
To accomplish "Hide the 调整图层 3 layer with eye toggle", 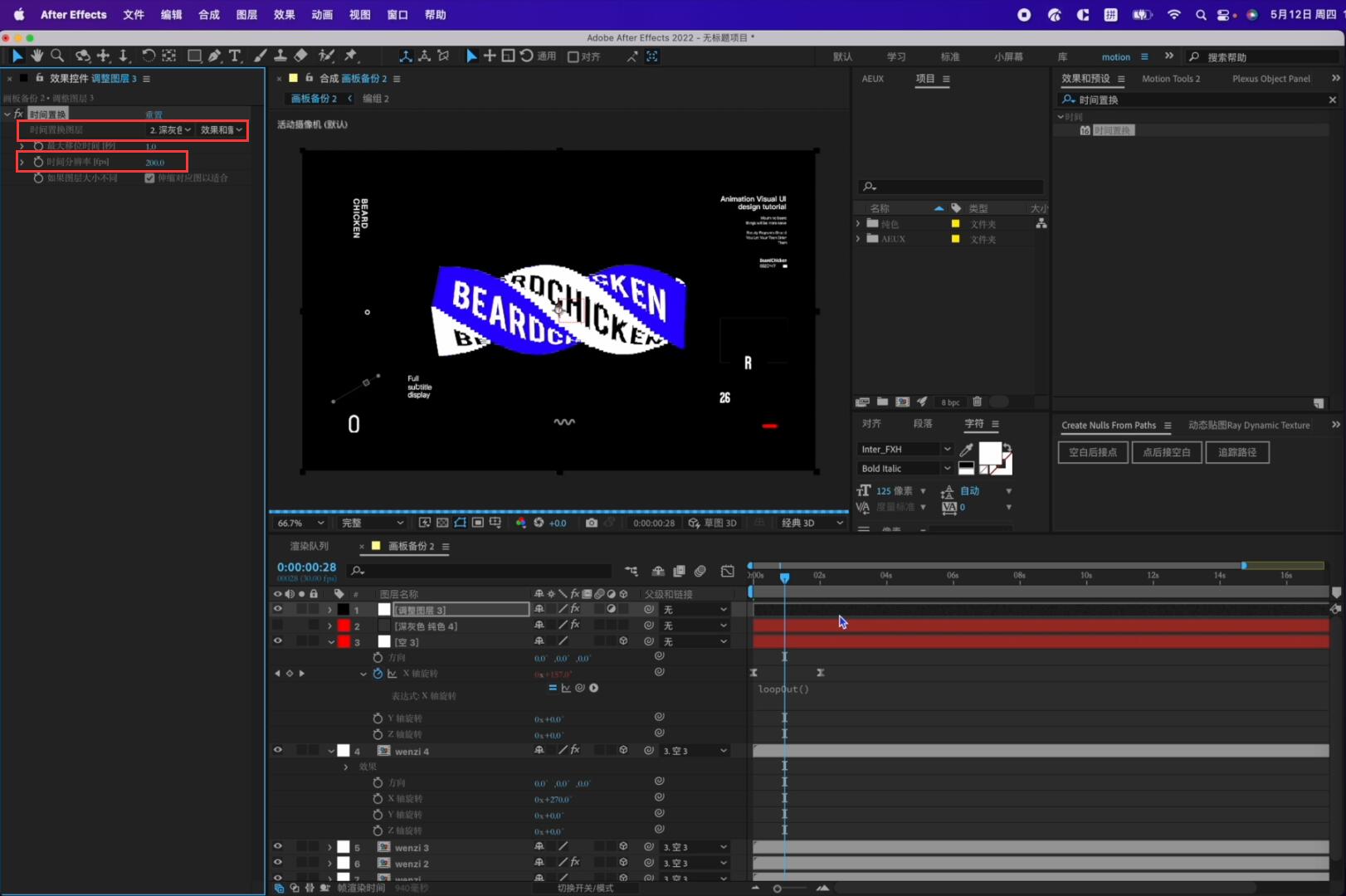I will [x=278, y=609].
